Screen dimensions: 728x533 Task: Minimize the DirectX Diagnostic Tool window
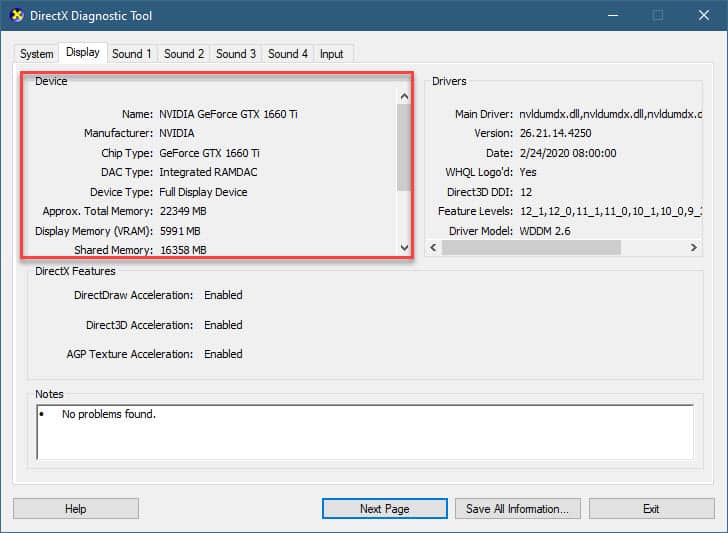[613, 15]
